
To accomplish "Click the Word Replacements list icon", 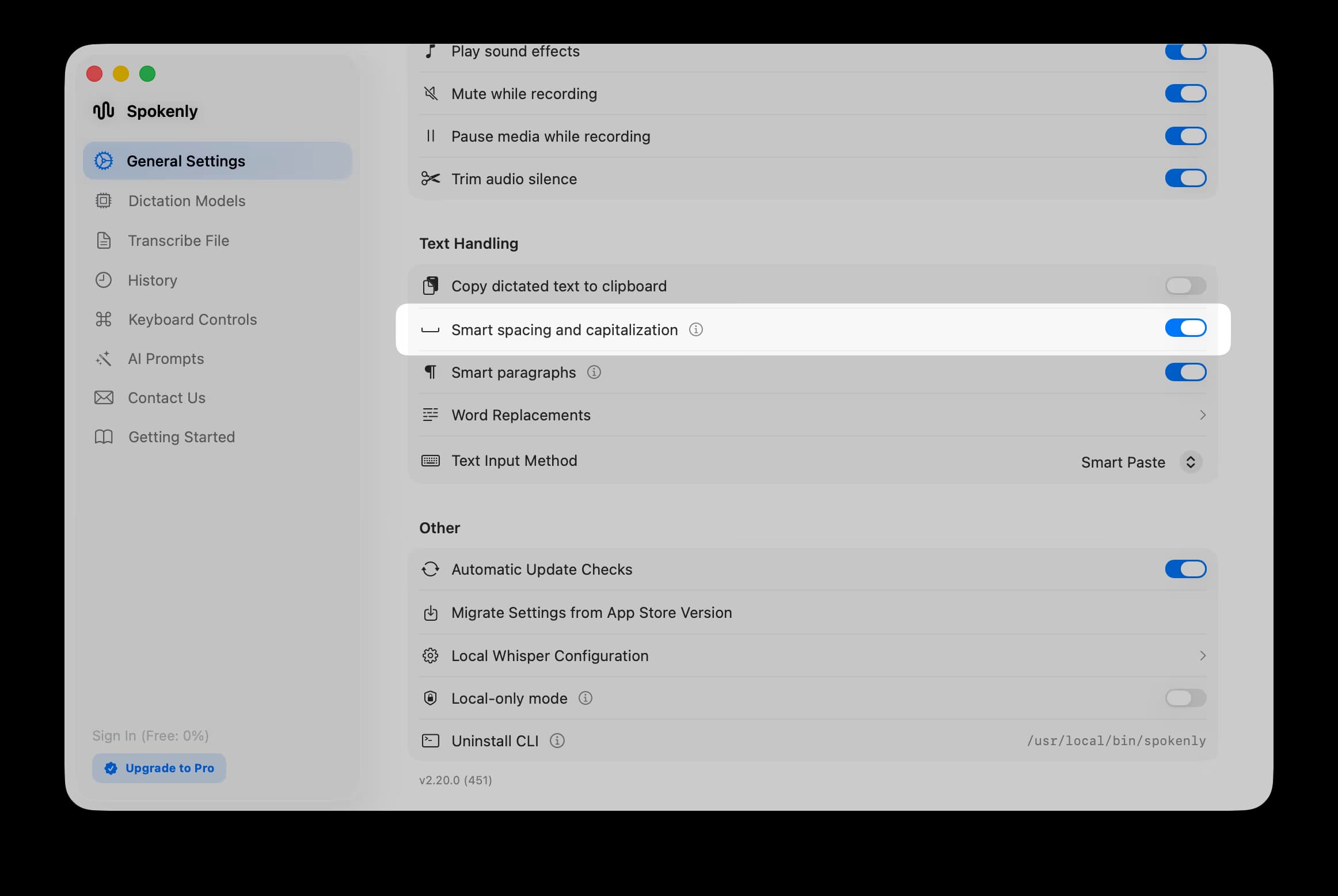I will [431, 415].
